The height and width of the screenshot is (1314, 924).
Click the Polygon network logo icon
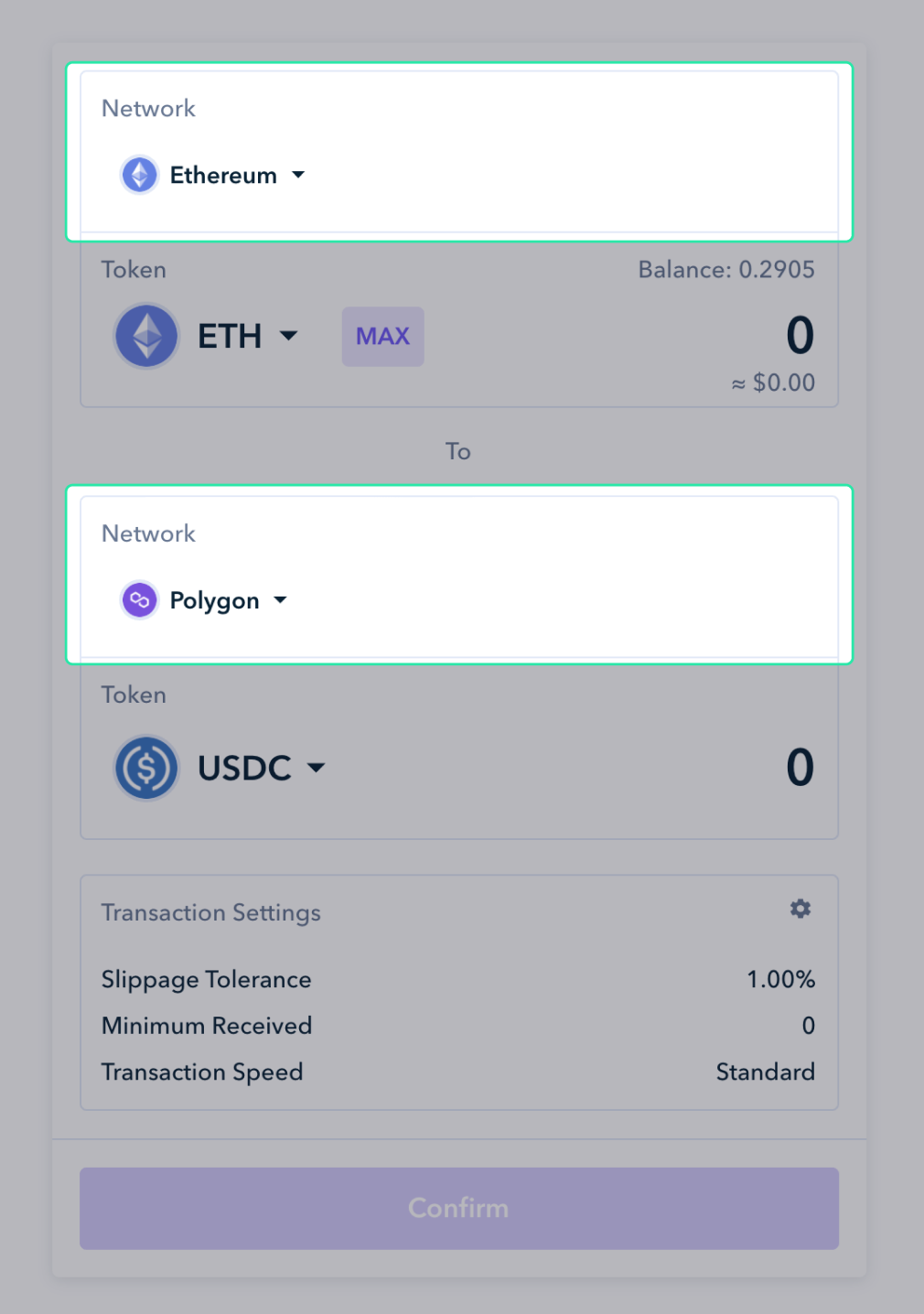point(140,600)
